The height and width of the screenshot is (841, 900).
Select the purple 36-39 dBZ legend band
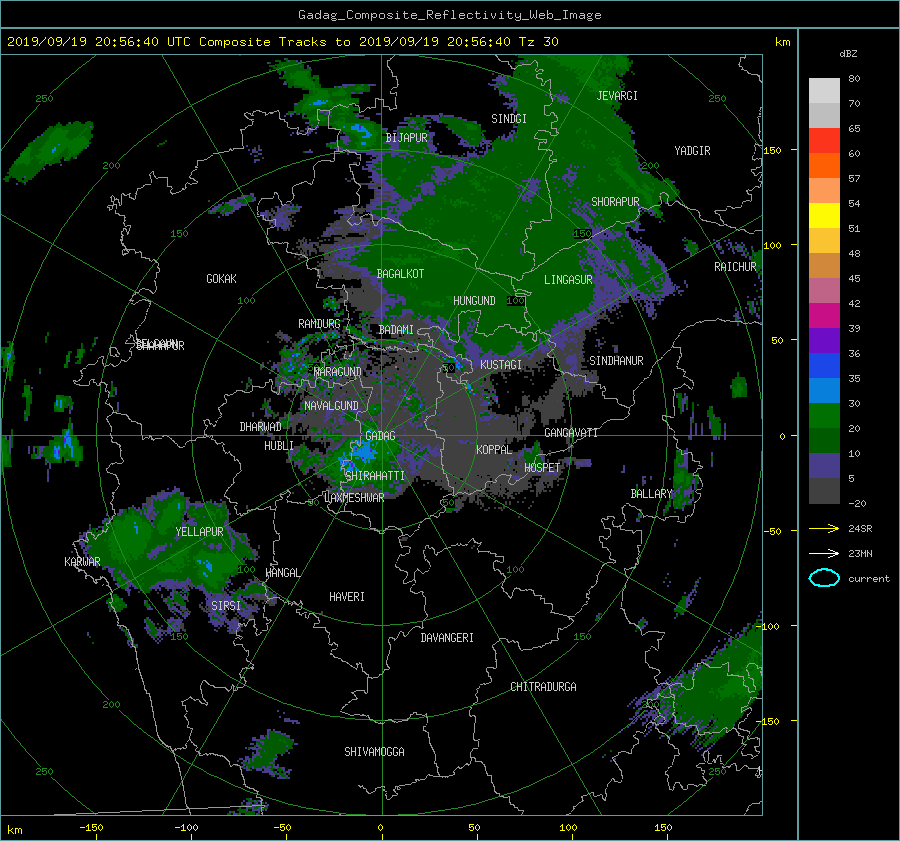(824, 340)
